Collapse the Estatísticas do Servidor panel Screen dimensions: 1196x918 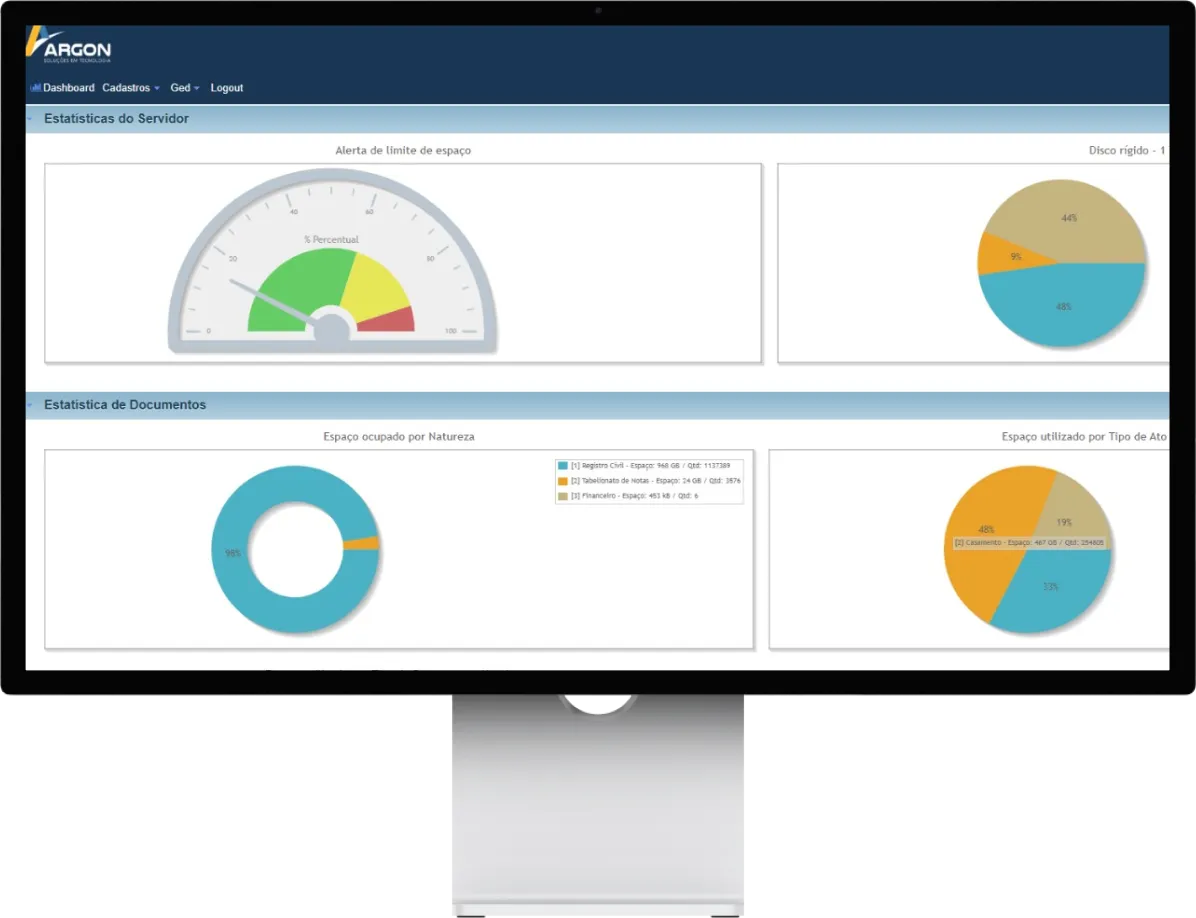(x=31, y=119)
